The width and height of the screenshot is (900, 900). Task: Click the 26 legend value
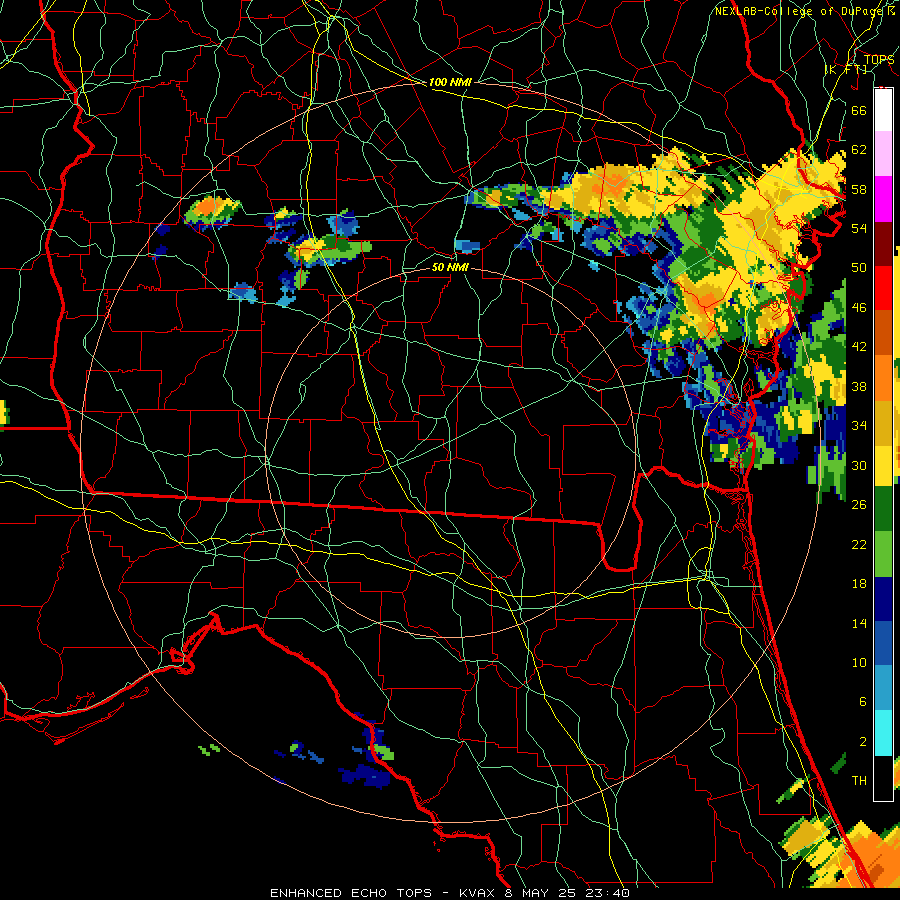tap(859, 505)
